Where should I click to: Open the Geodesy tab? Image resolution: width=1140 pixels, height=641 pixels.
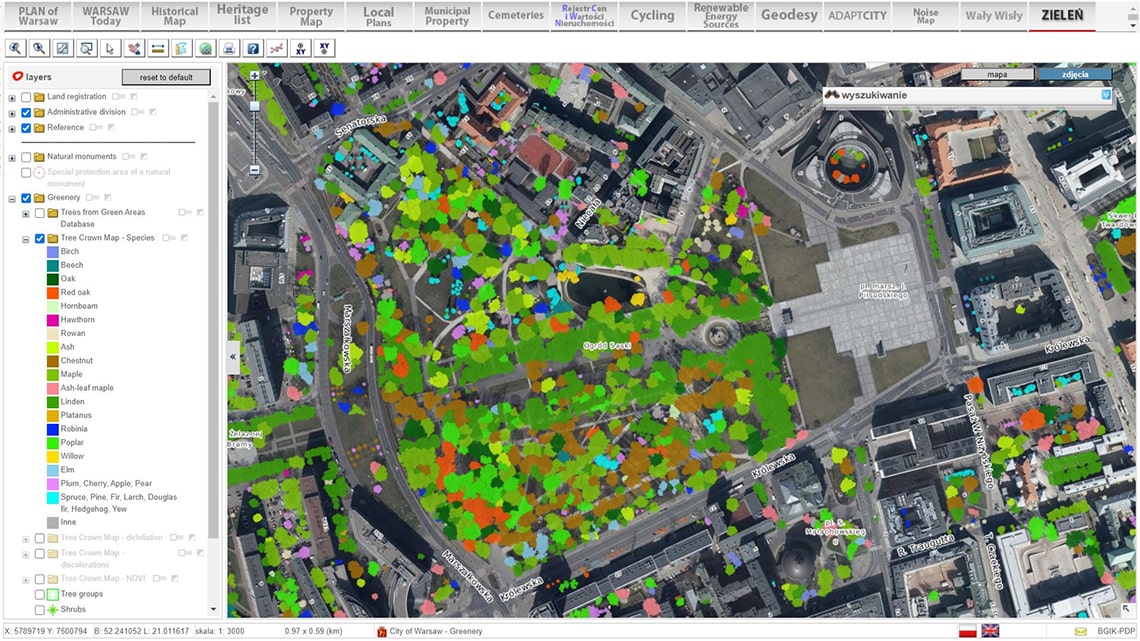tap(789, 16)
